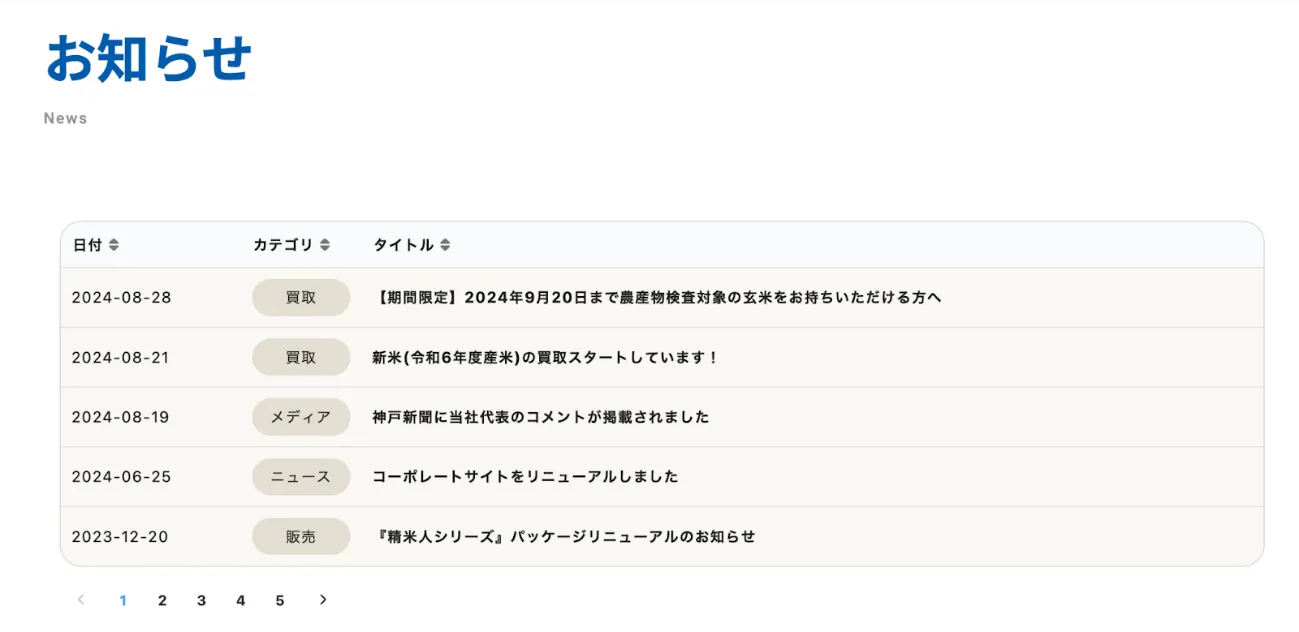Read the 神戸新聞 comment article
Viewport: 1299px width, 632px height.
(541, 417)
